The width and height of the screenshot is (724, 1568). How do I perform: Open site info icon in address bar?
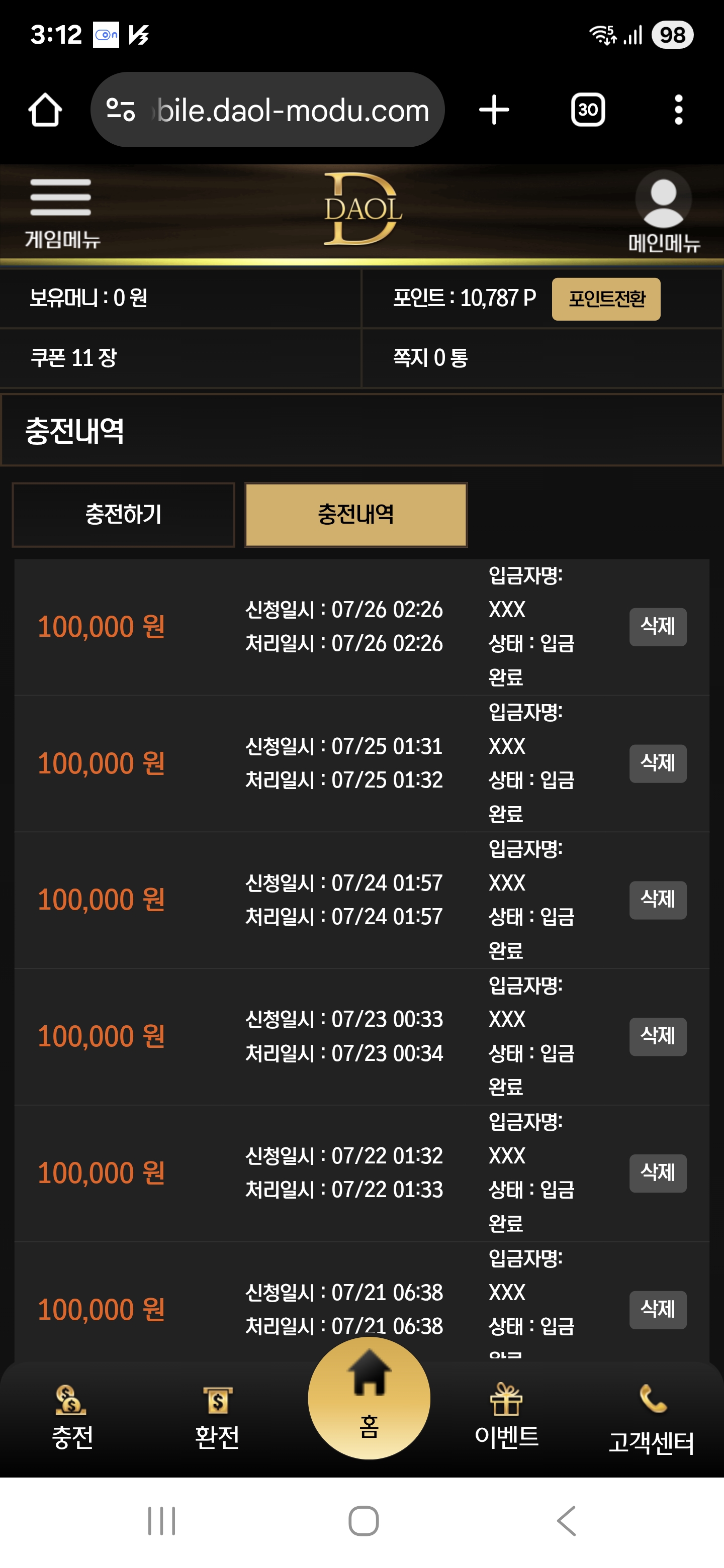[120, 110]
